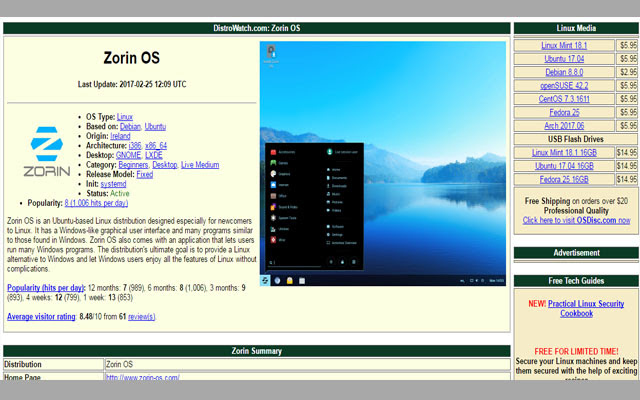Click the Zorin logo image

[x=47, y=151]
